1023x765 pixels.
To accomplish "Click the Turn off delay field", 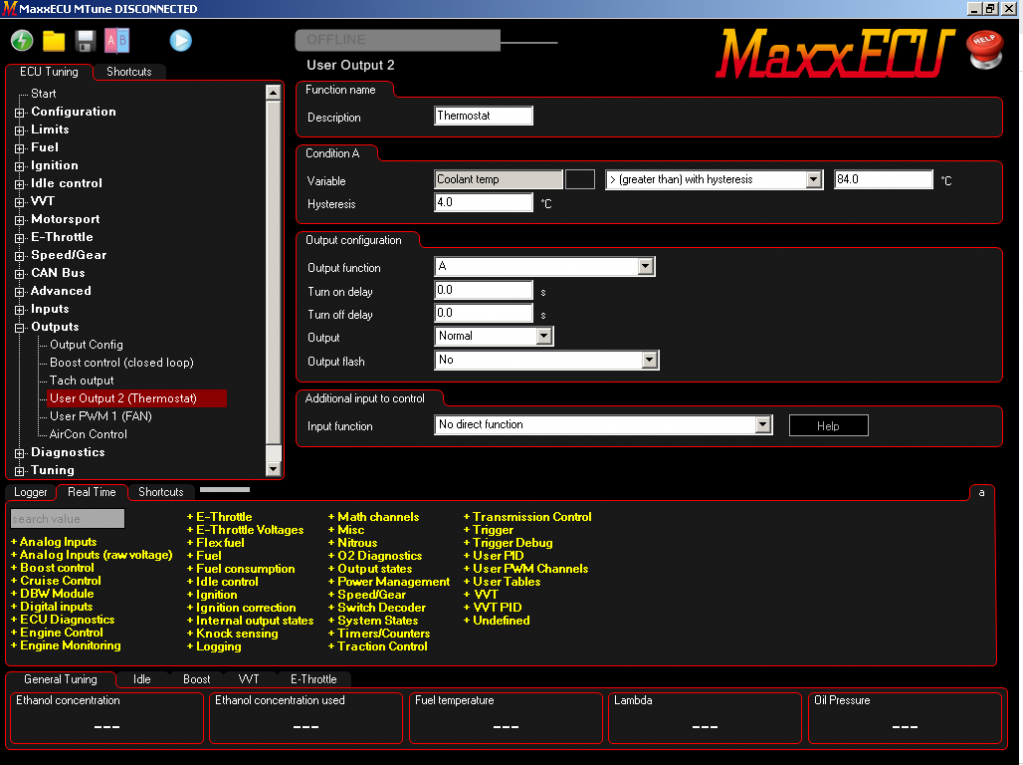I will [483, 313].
